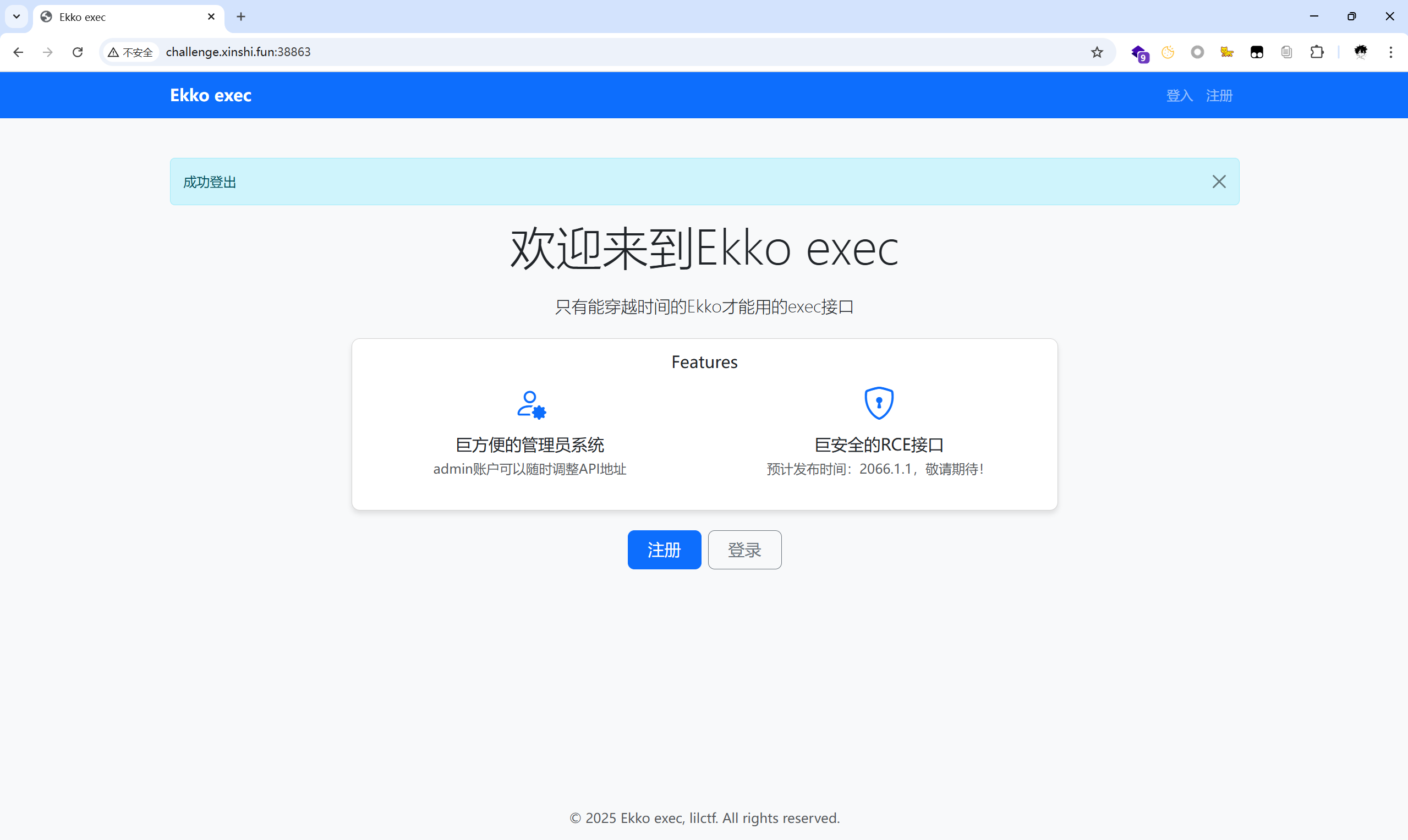Viewport: 1408px width, 840px height.
Task: Open the tab search dropdown arrow
Action: coord(17,17)
